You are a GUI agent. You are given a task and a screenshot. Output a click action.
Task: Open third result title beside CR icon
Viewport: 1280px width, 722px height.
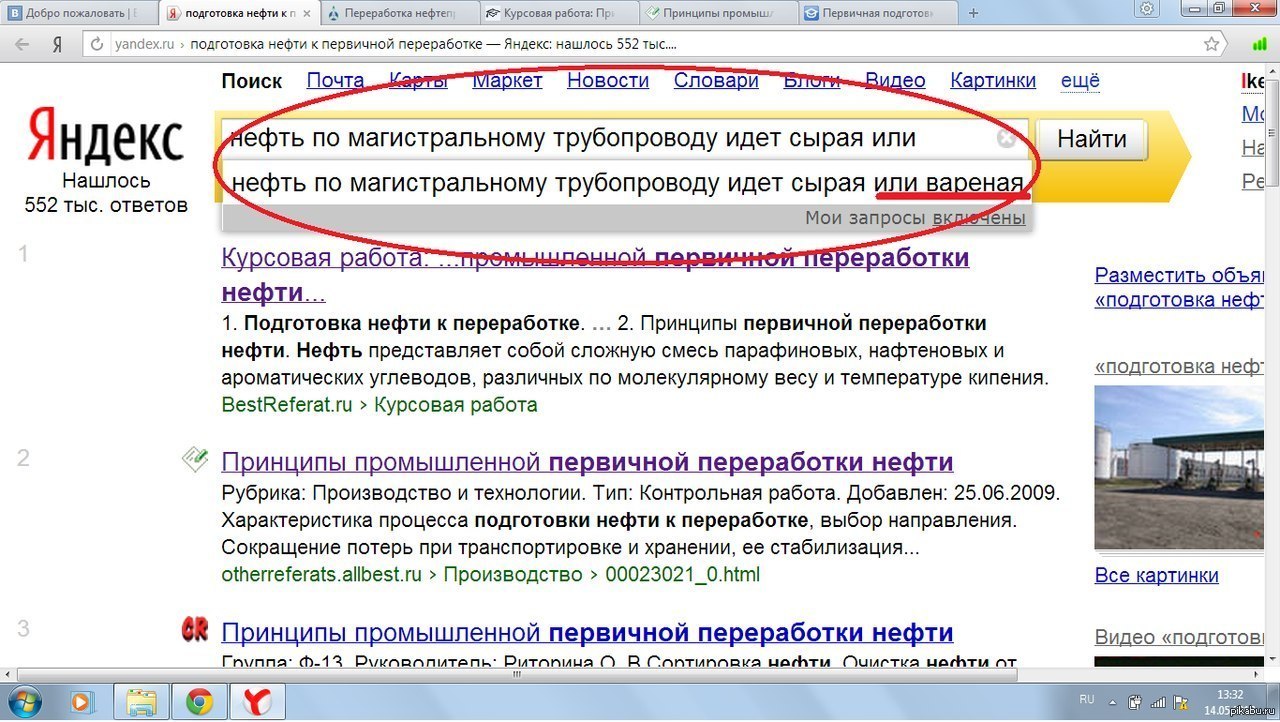click(587, 632)
